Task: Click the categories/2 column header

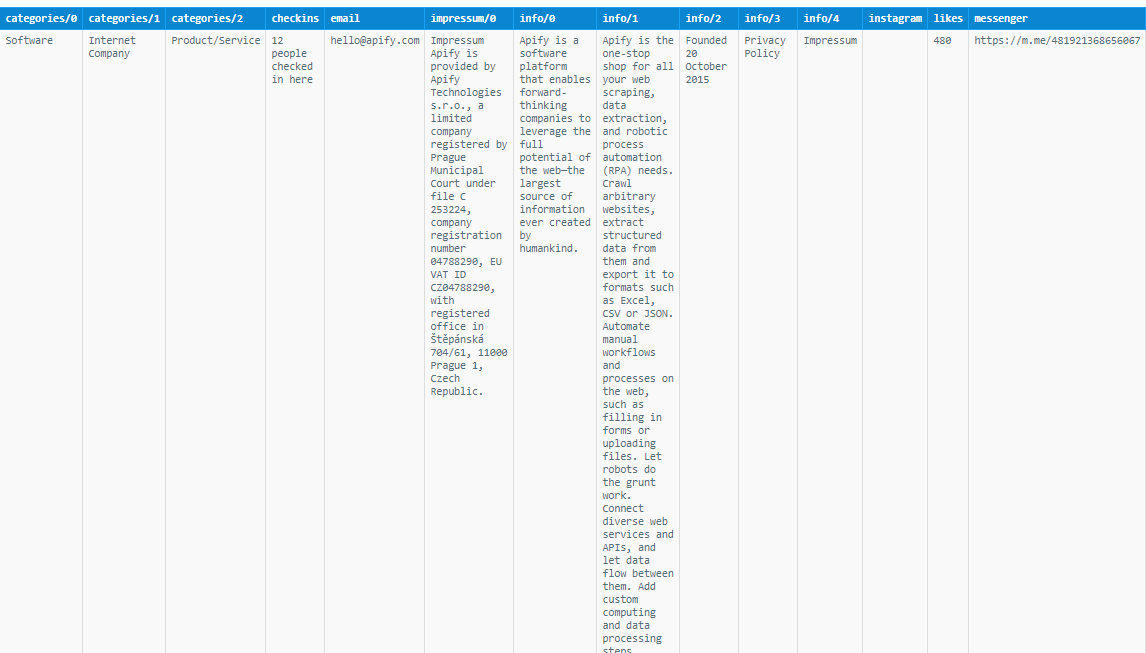Action: (216, 18)
